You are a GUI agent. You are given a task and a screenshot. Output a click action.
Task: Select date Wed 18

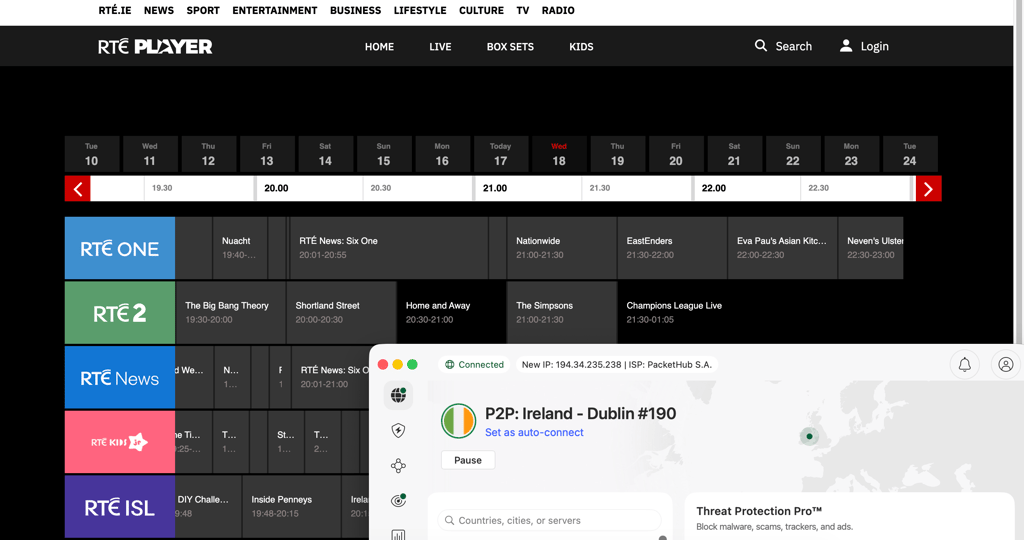559,154
